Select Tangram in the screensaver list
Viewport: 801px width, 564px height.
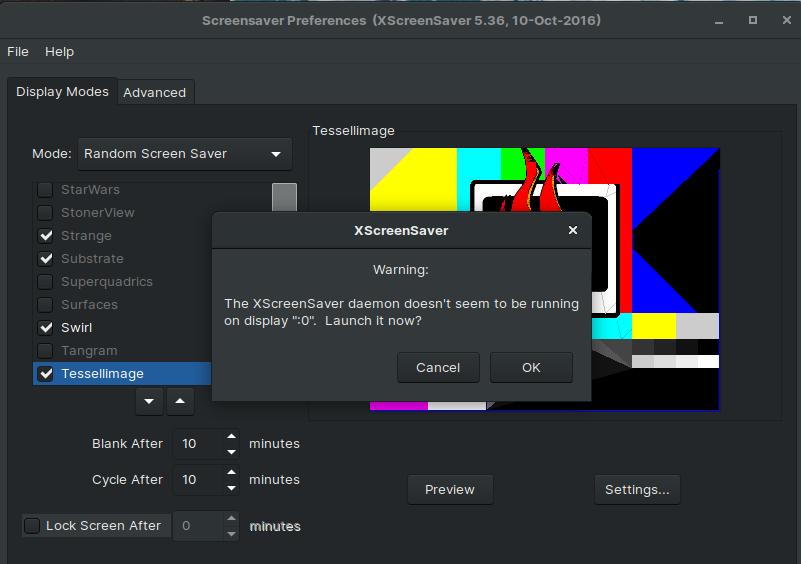(x=89, y=351)
